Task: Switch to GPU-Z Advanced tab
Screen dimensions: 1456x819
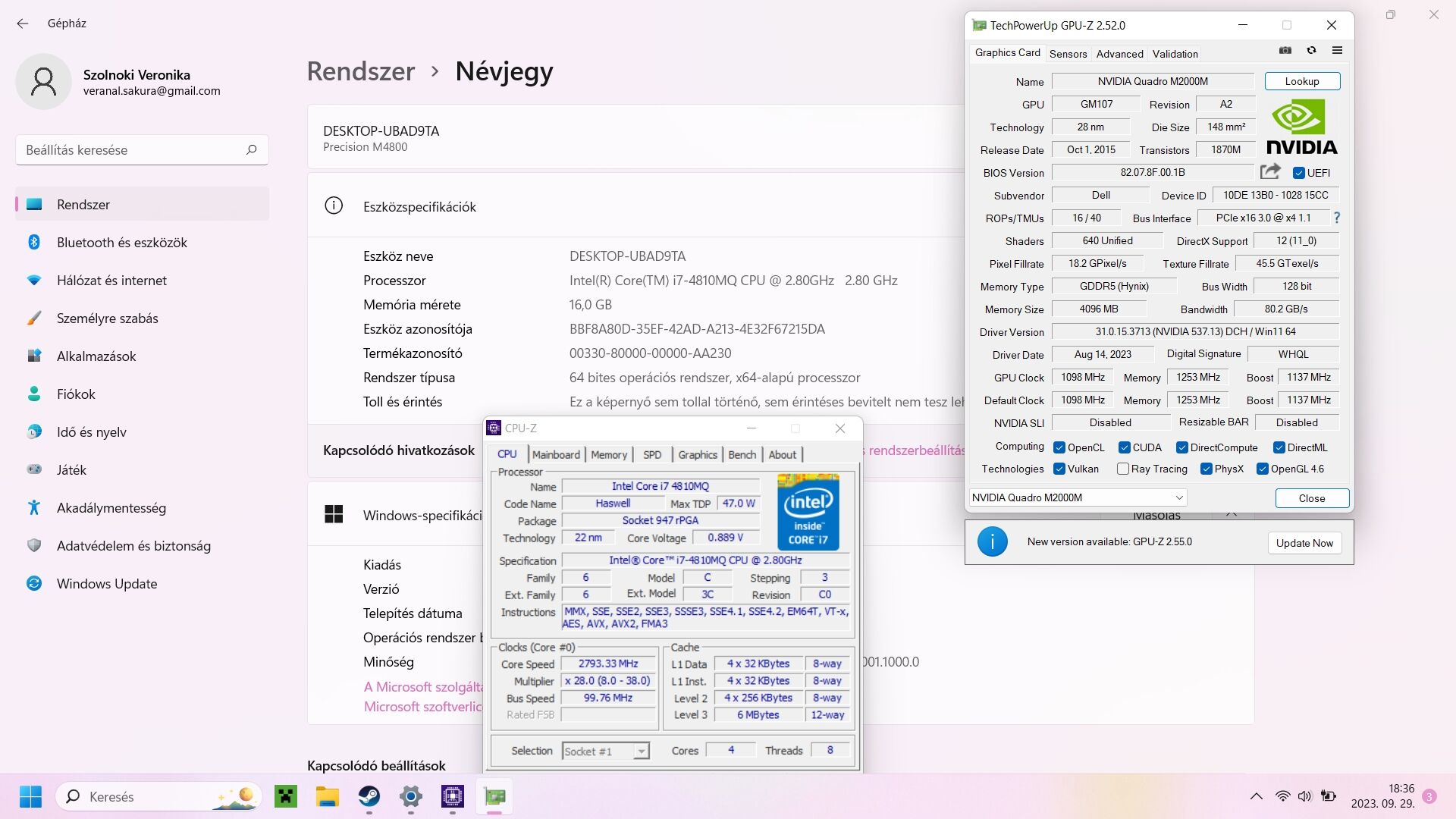Action: [1119, 54]
